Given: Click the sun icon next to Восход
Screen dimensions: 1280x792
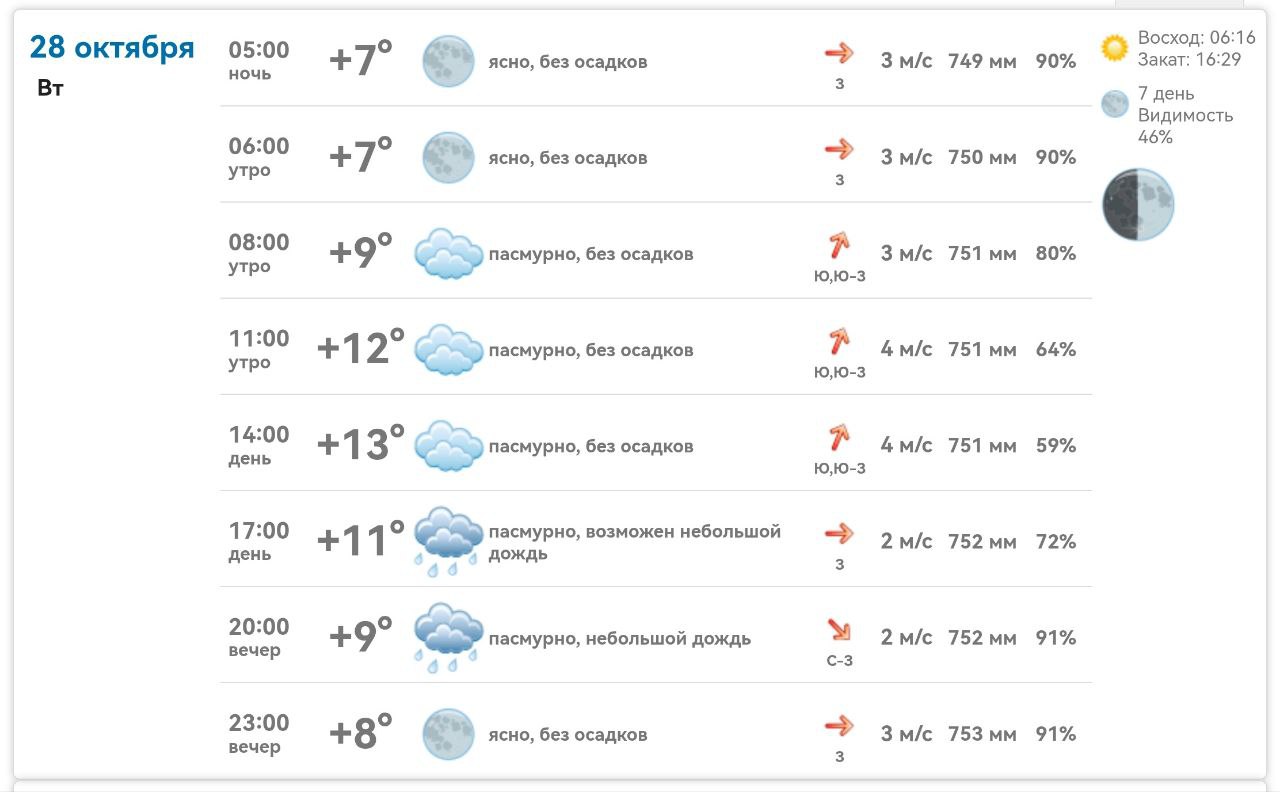Looking at the screenshot, I should [x=1114, y=48].
